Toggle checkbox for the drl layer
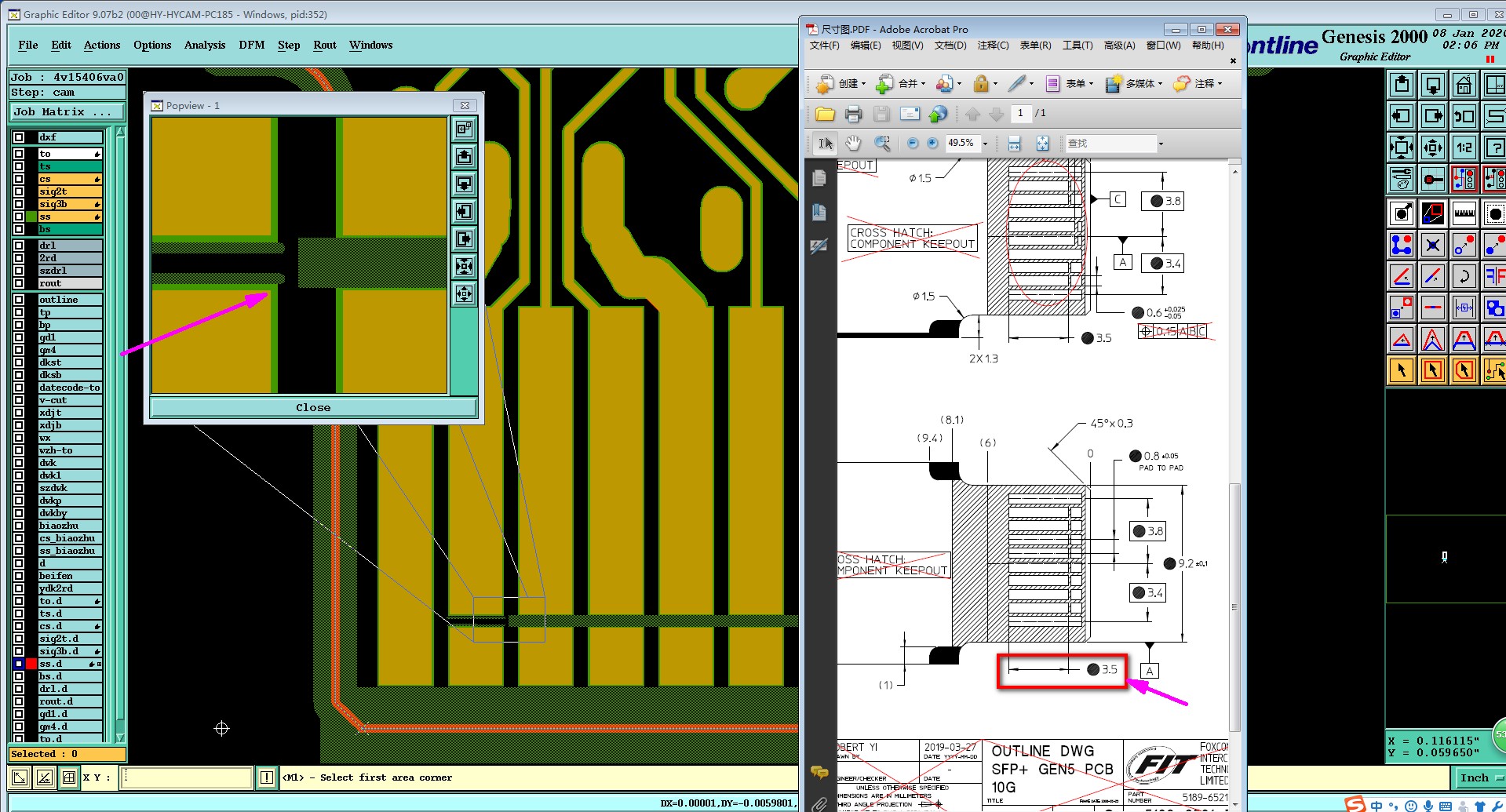 click(x=19, y=246)
